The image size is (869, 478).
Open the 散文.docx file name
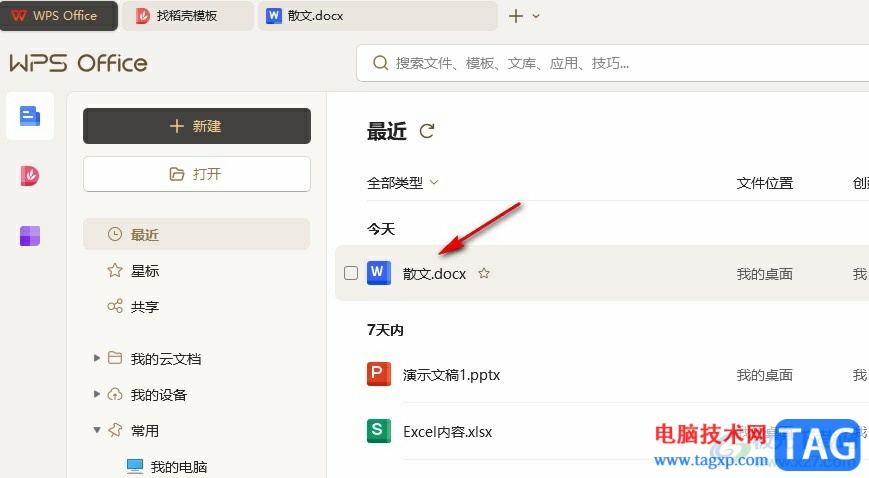pyautogui.click(x=434, y=274)
